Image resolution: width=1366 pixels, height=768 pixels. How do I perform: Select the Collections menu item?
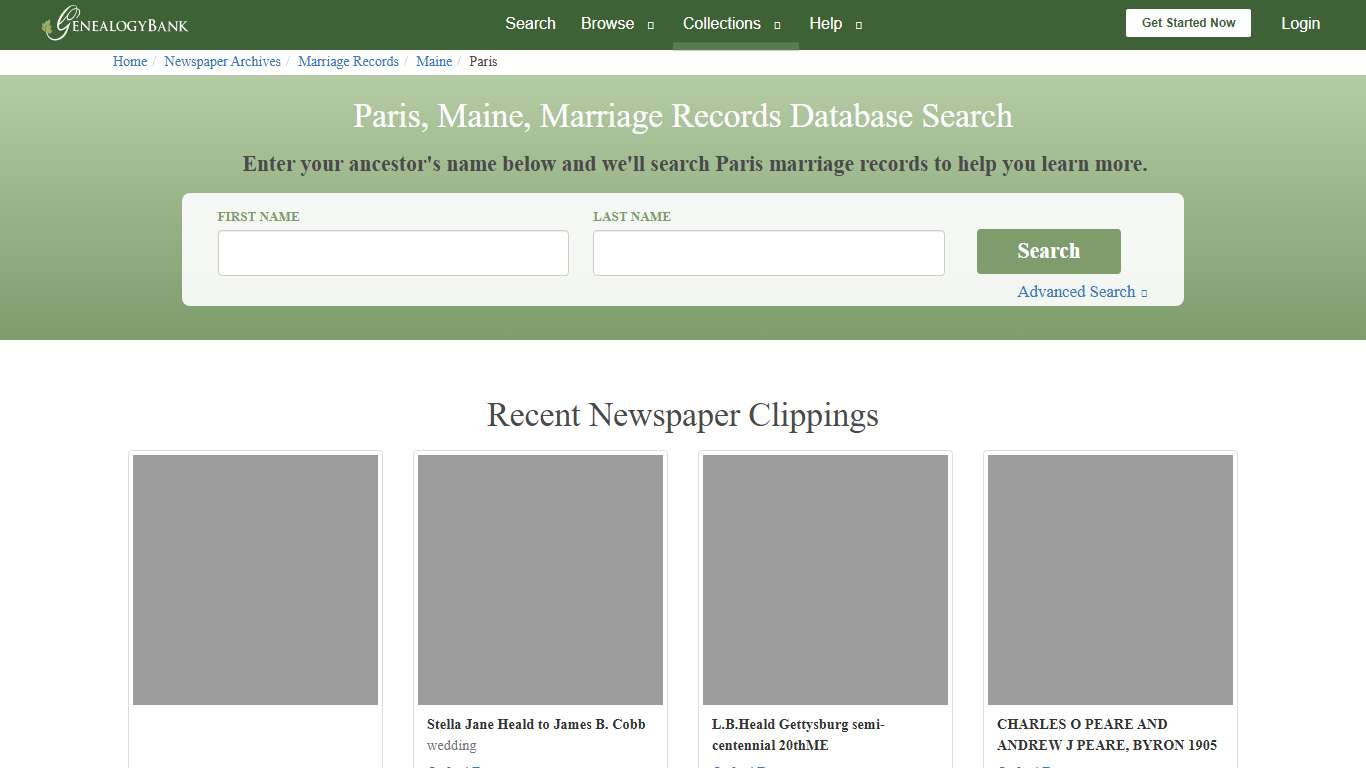click(x=721, y=23)
